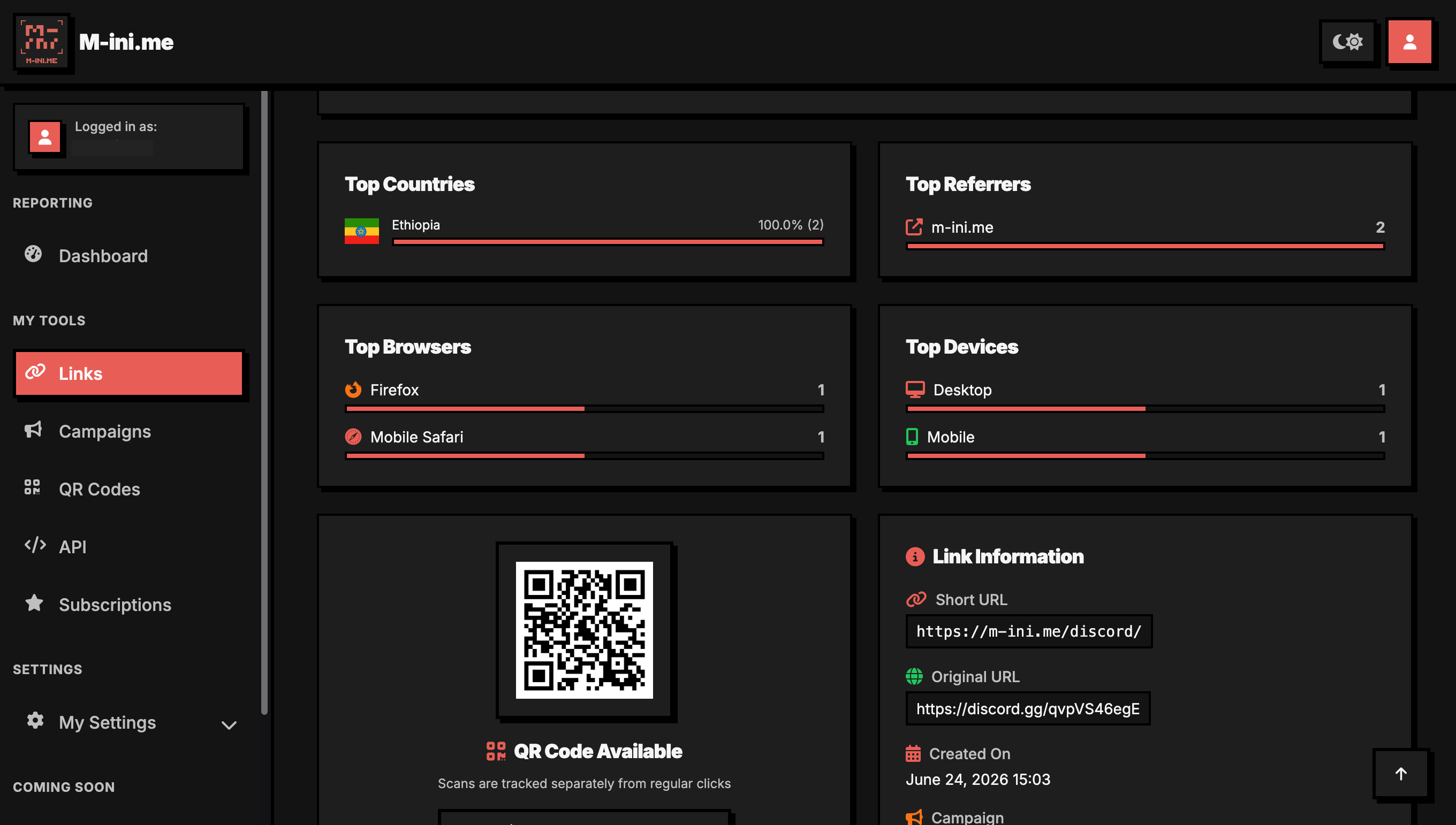Viewport: 1456px width, 825px height.
Task: Open the m-ini.me referrer link
Action: 962,227
